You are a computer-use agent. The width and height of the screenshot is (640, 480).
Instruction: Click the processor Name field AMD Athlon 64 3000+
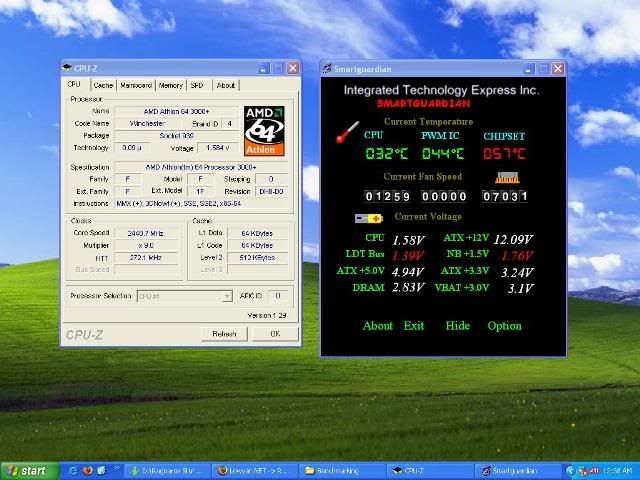point(176,111)
